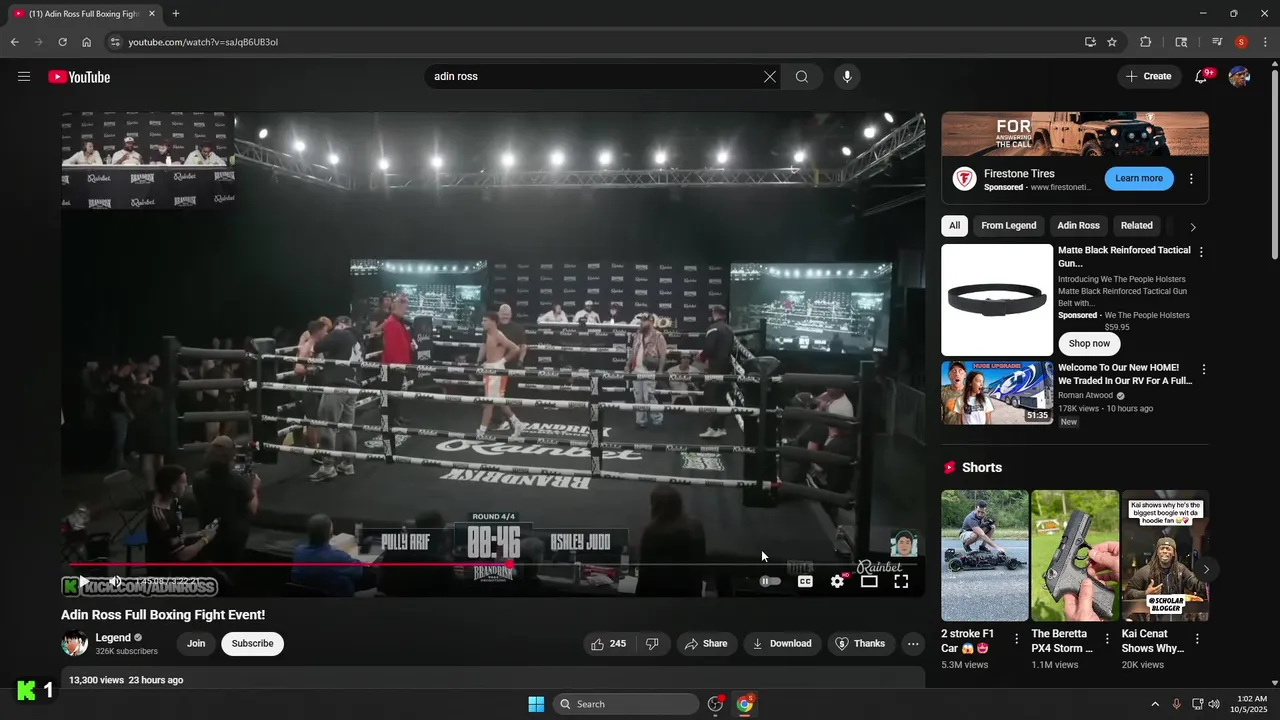The image size is (1280, 720).
Task: Clear the search box with X icon
Action: (x=770, y=77)
